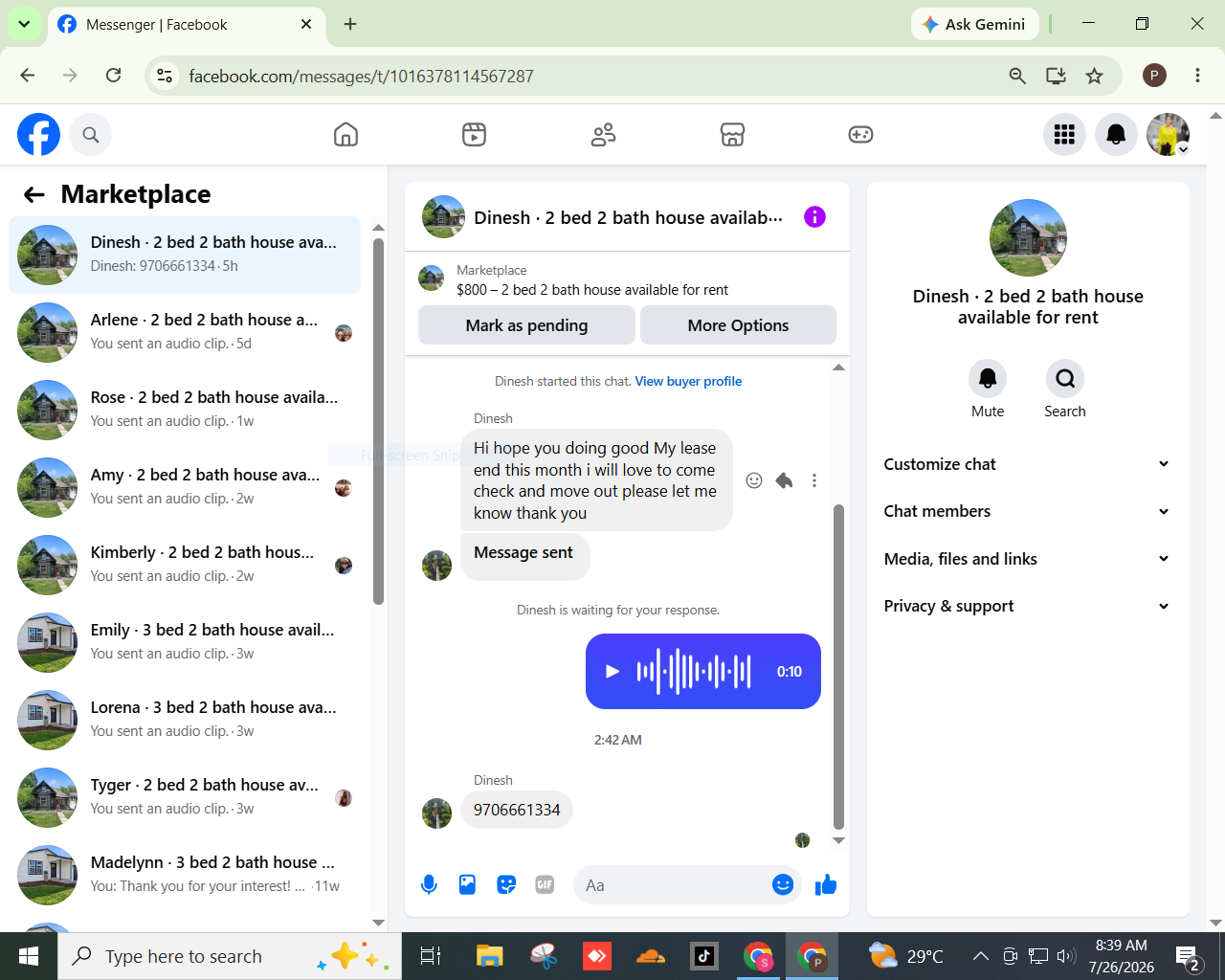Image resolution: width=1225 pixels, height=980 pixels.
Task: Open the Gaming controller icon
Action: click(x=860, y=135)
